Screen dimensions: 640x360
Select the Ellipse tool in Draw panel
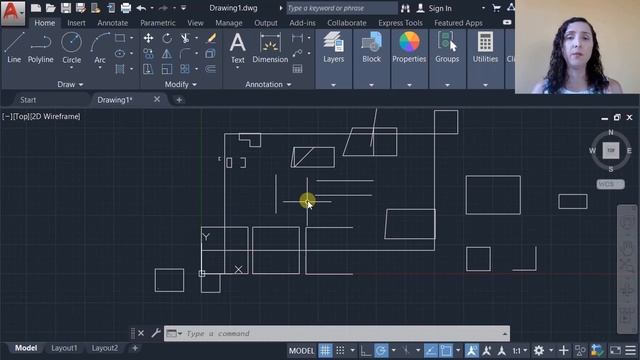point(120,53)
